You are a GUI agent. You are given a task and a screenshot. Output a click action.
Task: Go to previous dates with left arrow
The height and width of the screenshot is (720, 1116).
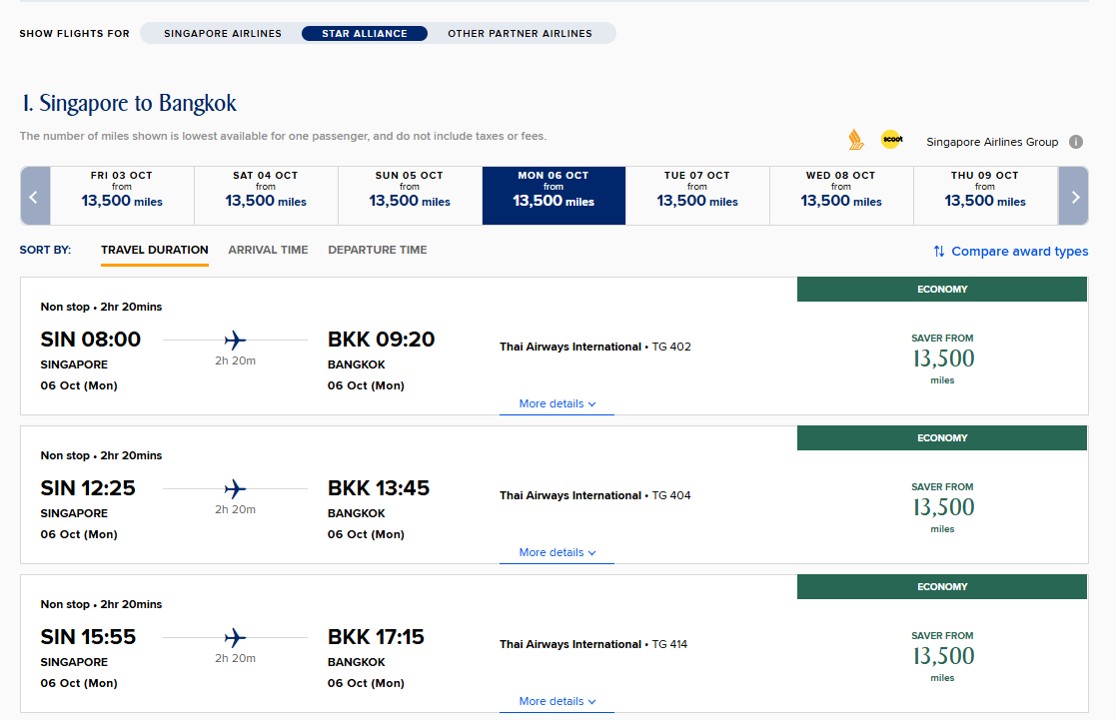(34, 196)
